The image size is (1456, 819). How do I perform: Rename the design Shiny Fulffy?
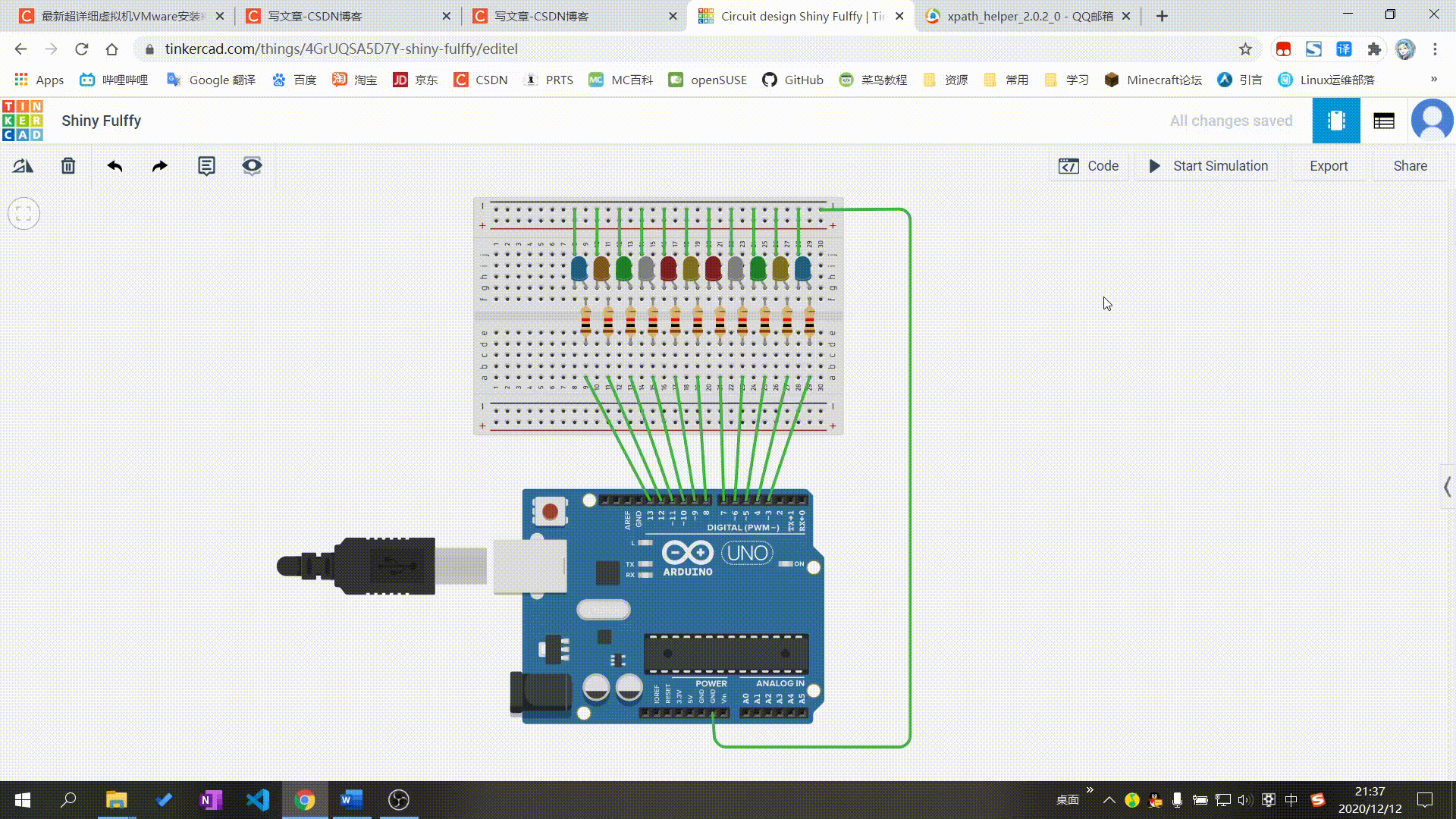click(x=101, y=121)
